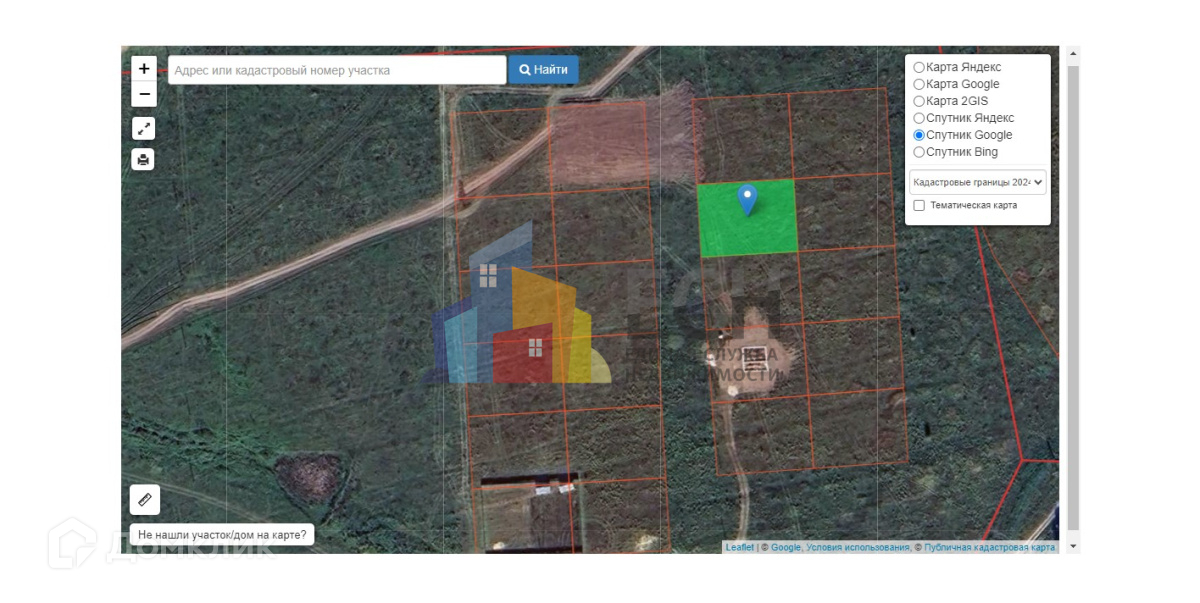Viewport: 1200px width, 603px height.
Task: Print the map using printer icon
Action: (144, 159)
